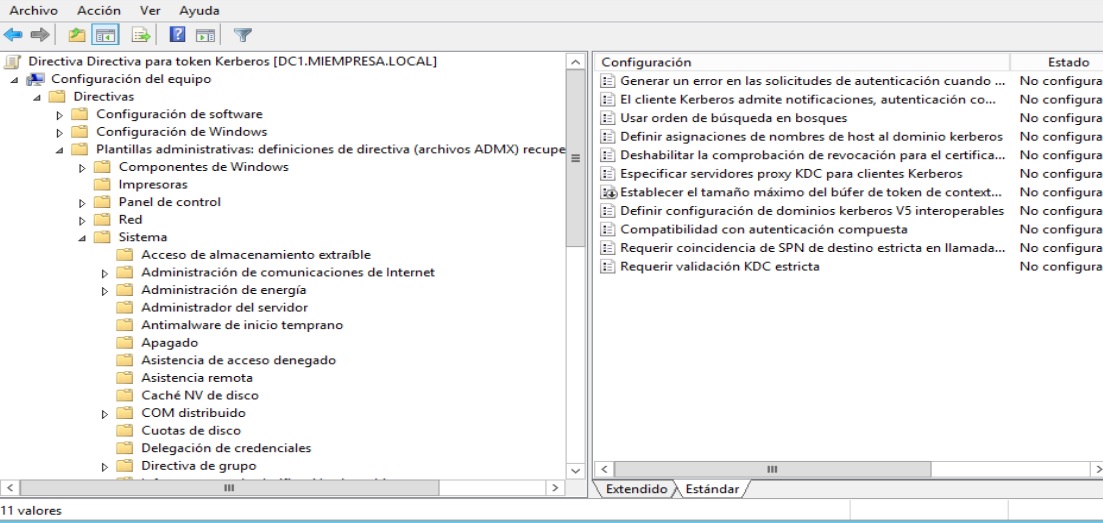This screenshot has height=523, width=1103.
Task: Click the tree pane vertical scrollbar down arrow
Action: [x=575, y=470]
